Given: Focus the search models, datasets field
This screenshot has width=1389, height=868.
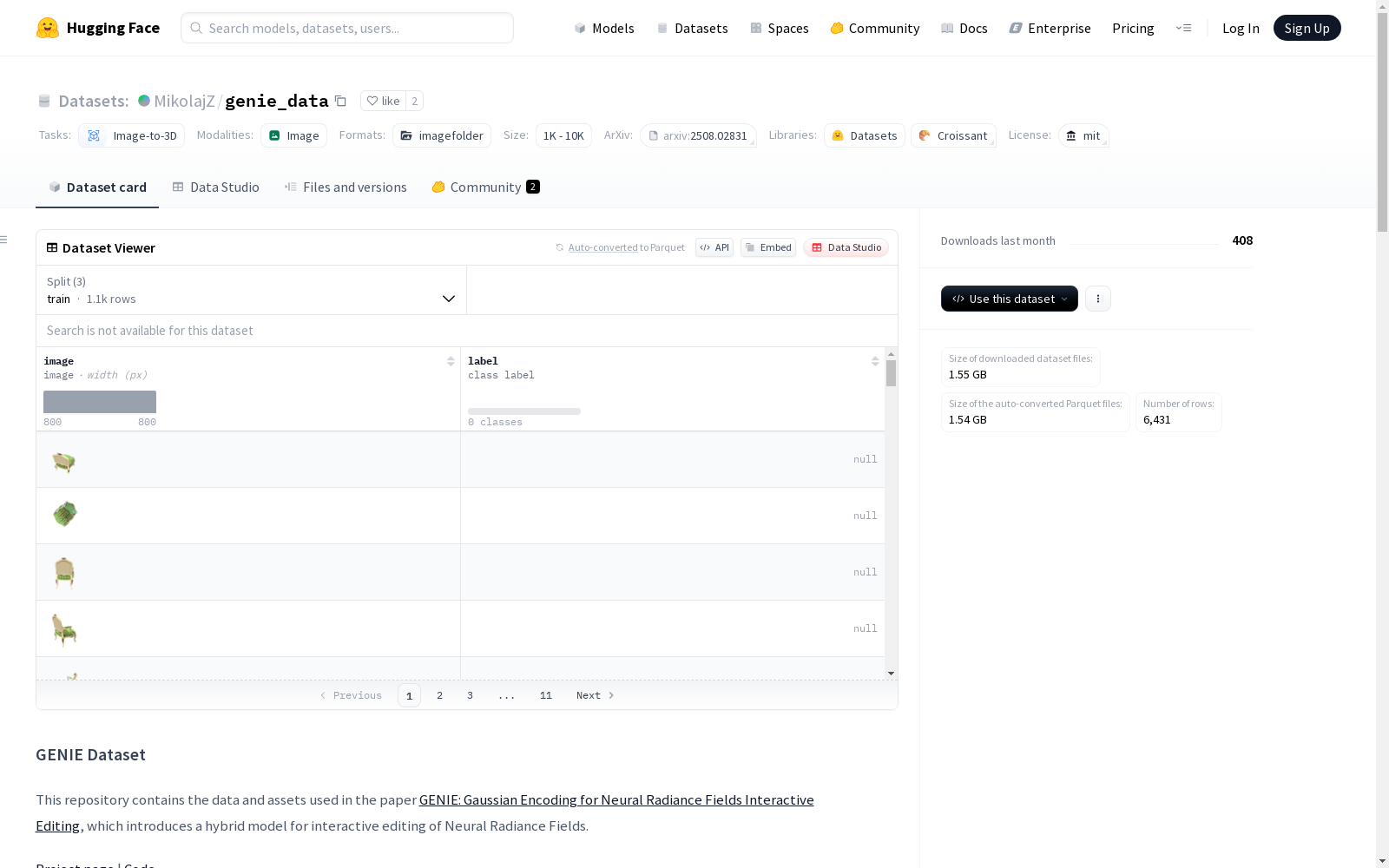Looking at the screenshot, I should click(347, 28).
